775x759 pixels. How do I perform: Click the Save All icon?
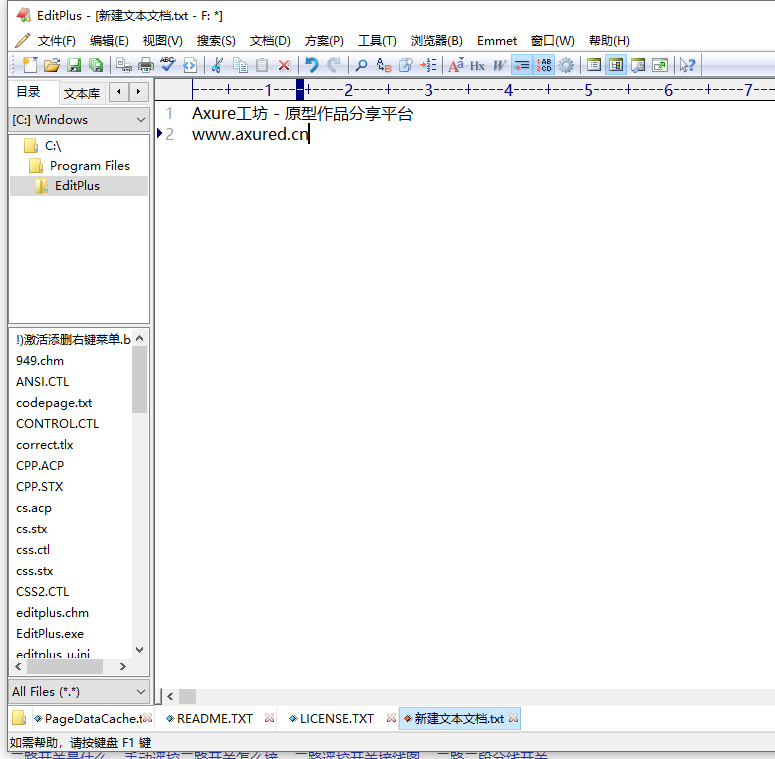pos(96,65)
